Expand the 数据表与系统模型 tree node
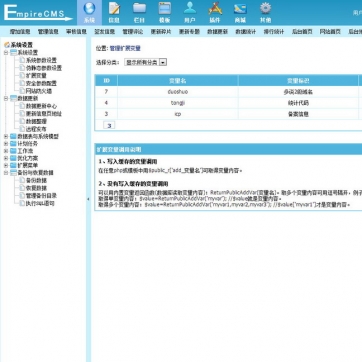 tap(6, 136)
